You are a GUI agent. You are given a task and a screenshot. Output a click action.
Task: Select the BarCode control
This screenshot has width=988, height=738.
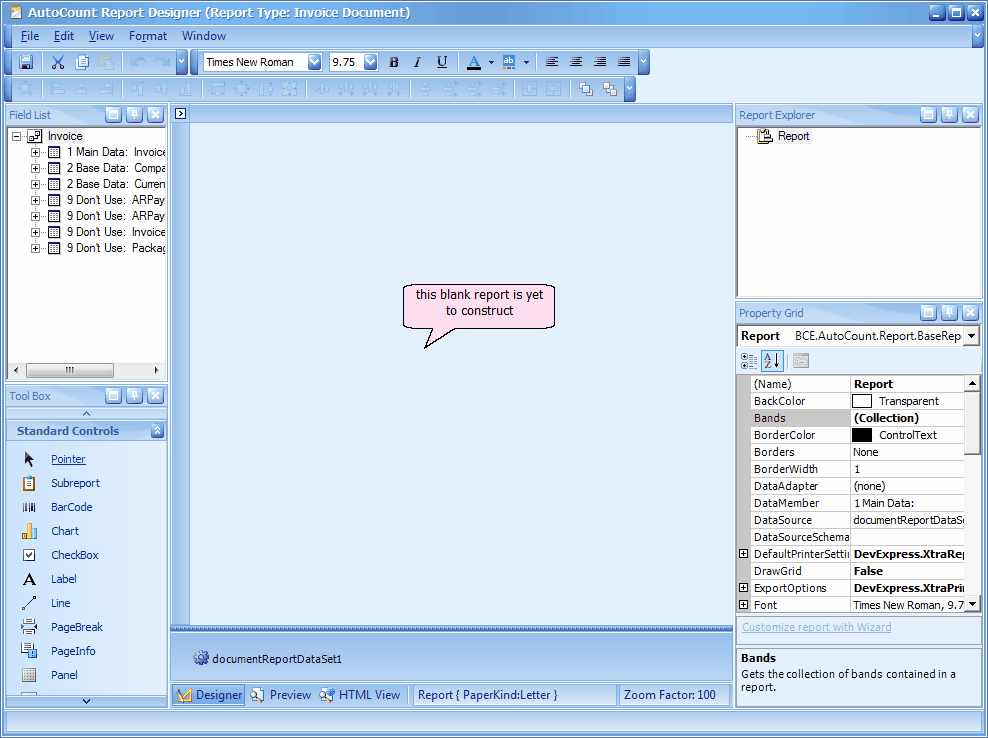pyautogui.click(x=71, y=507)
